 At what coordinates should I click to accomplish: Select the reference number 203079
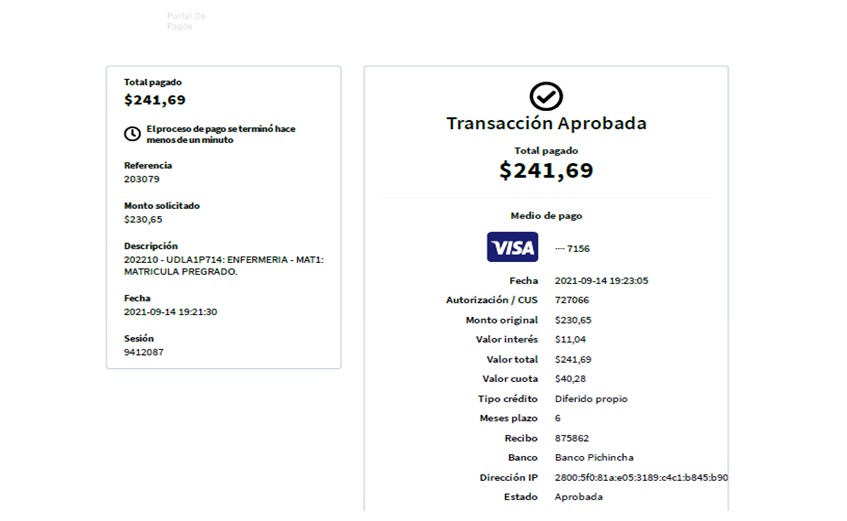141,179
